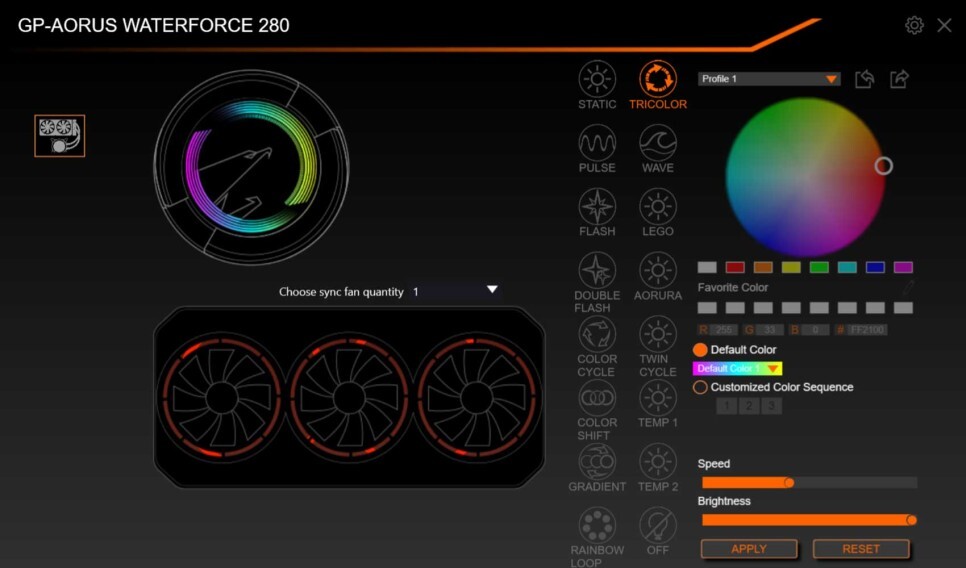966x568 pixels.
Task: Pick the yellow preset color swatch
Action: point(791,267)
